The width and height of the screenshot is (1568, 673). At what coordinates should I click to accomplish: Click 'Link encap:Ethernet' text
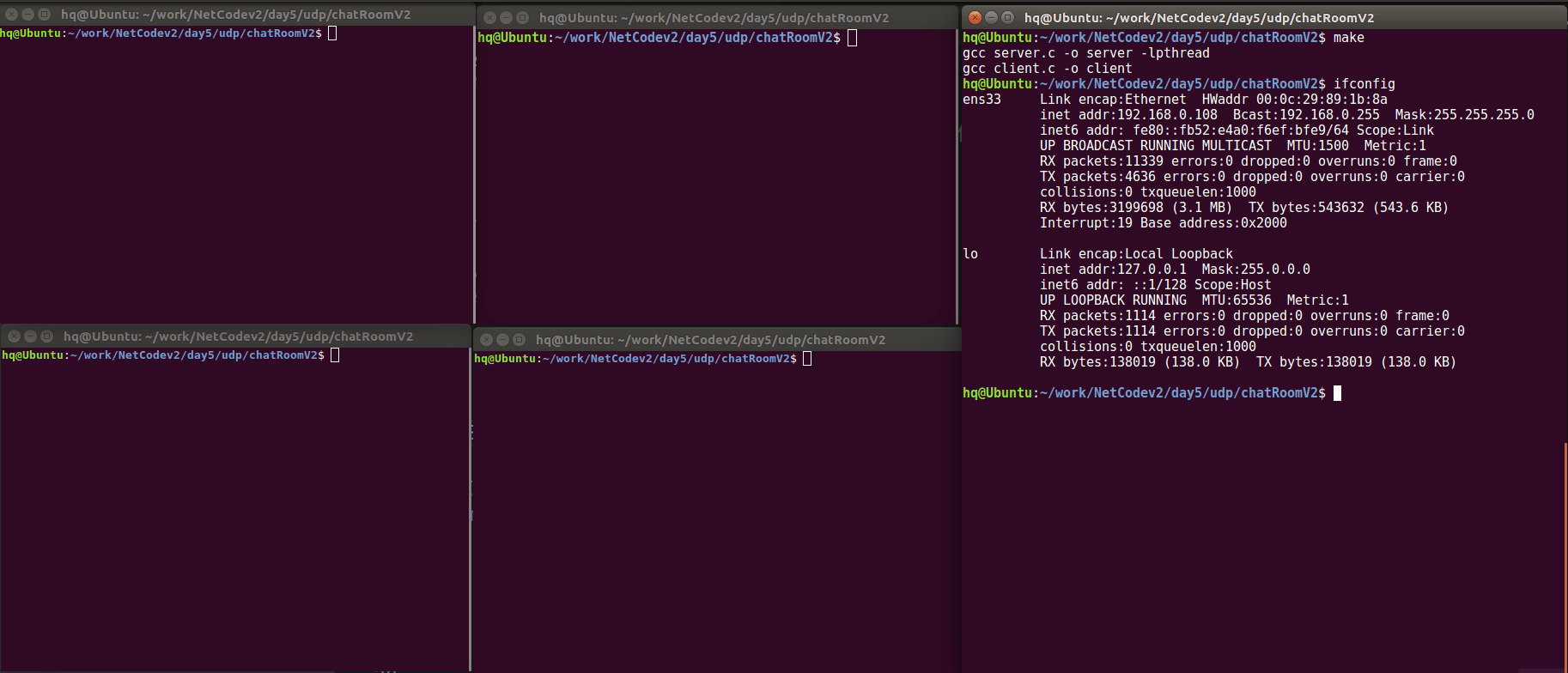(x=1113, y=100)
